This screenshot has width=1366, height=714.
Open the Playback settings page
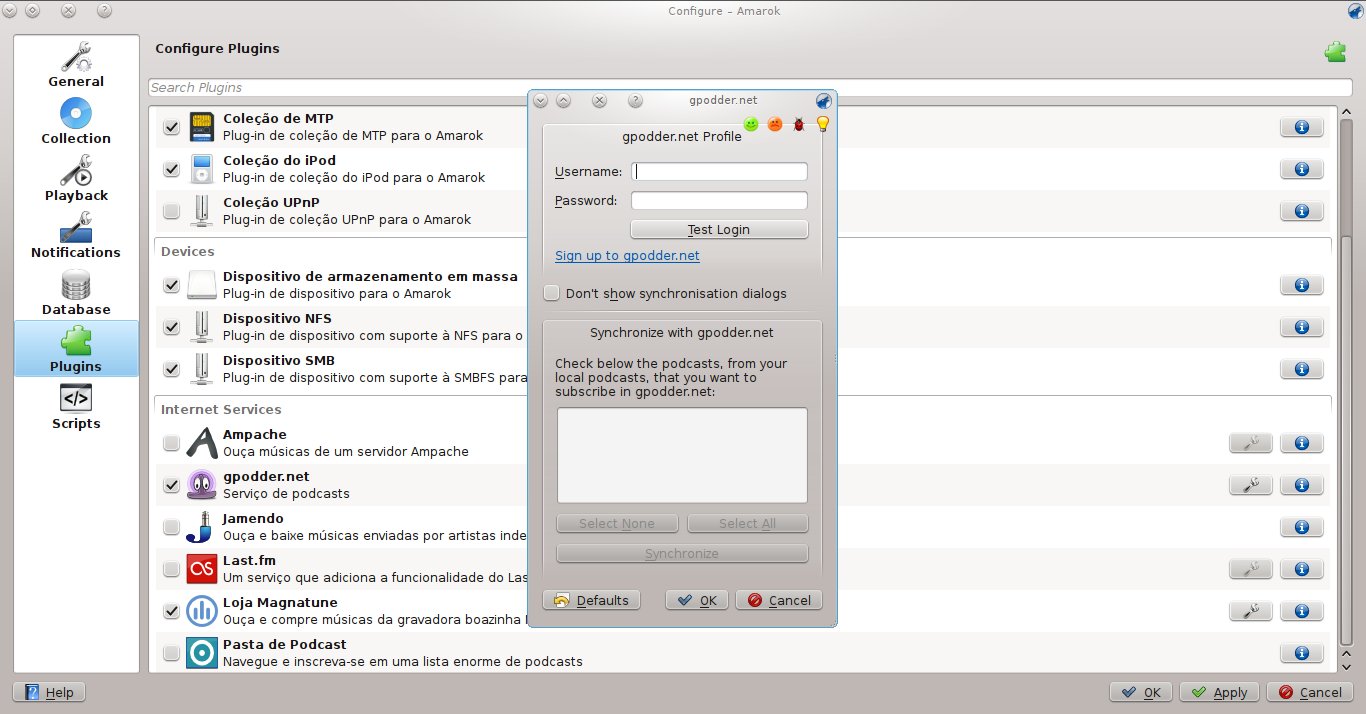(76, 179)
